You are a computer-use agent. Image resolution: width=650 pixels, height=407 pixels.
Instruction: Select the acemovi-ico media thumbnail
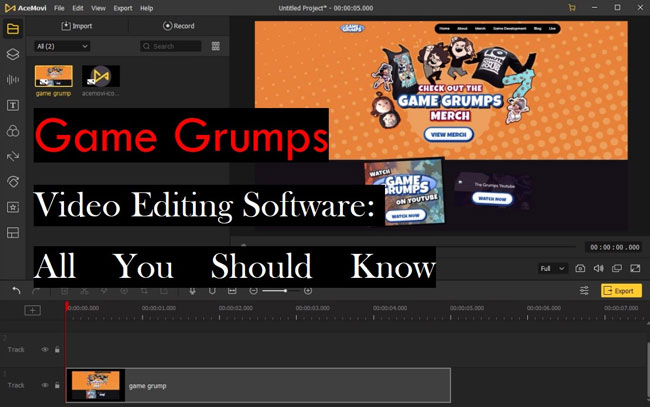101,76
